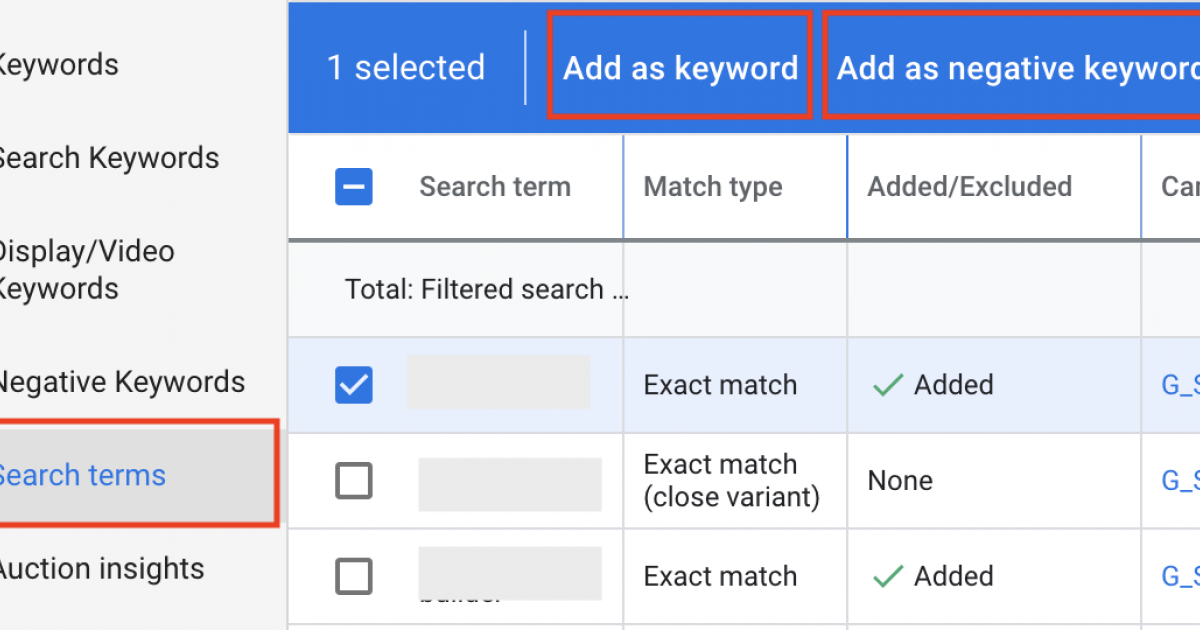Click the Match type column header
Screen dimensions: 1200x630
click(713, 187)
